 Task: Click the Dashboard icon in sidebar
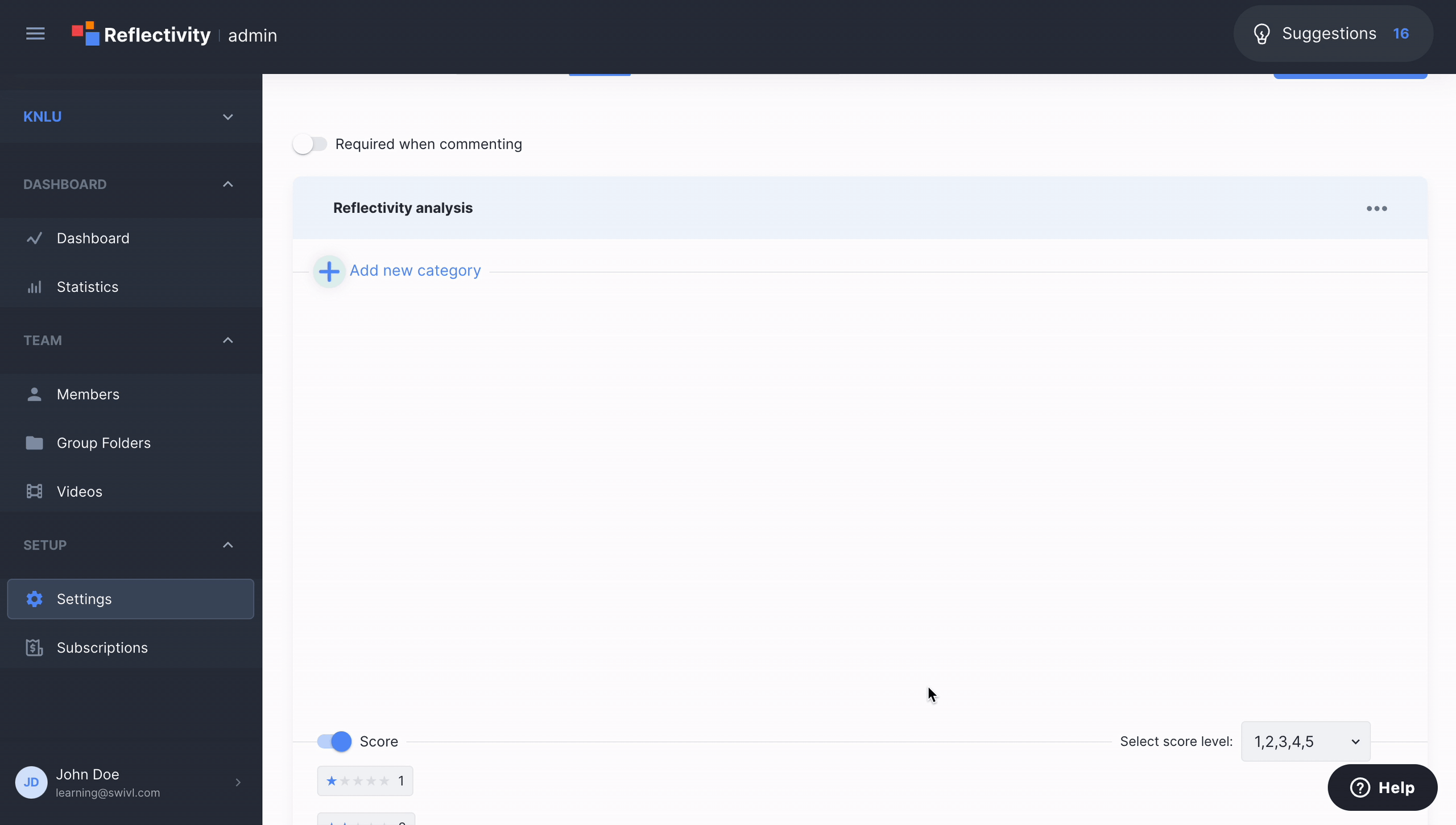click(34, 238)
